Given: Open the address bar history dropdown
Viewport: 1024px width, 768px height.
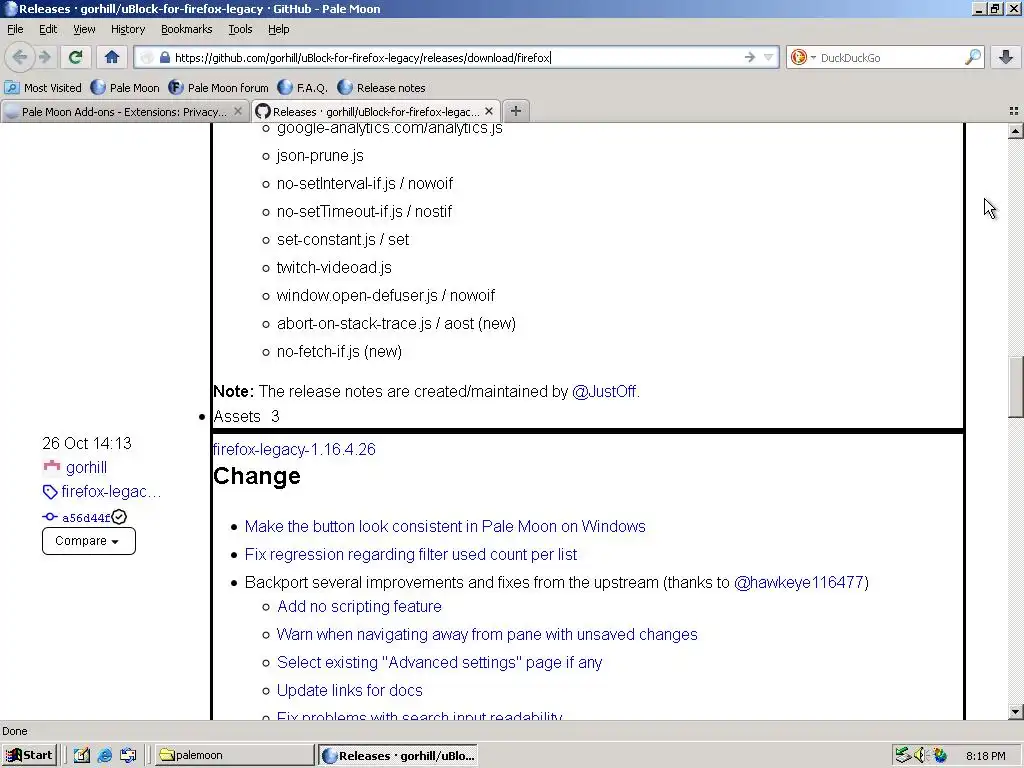Looking at the screenshot, I should (x=769, y=57).
